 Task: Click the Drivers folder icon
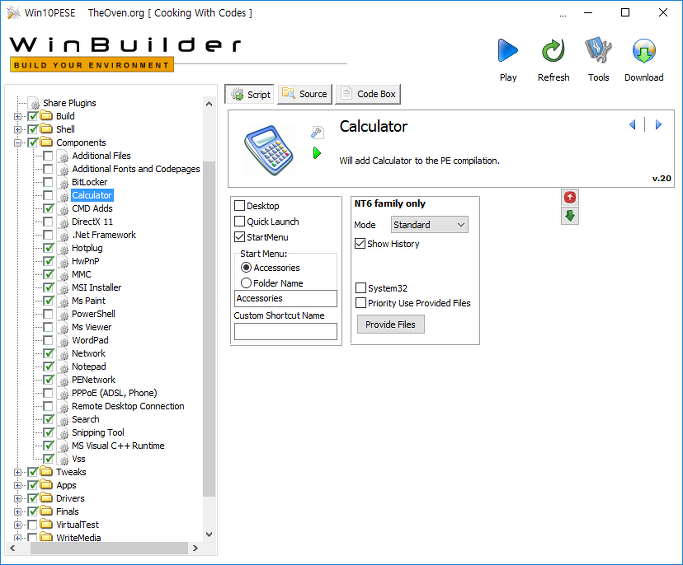tap(46, 498)
